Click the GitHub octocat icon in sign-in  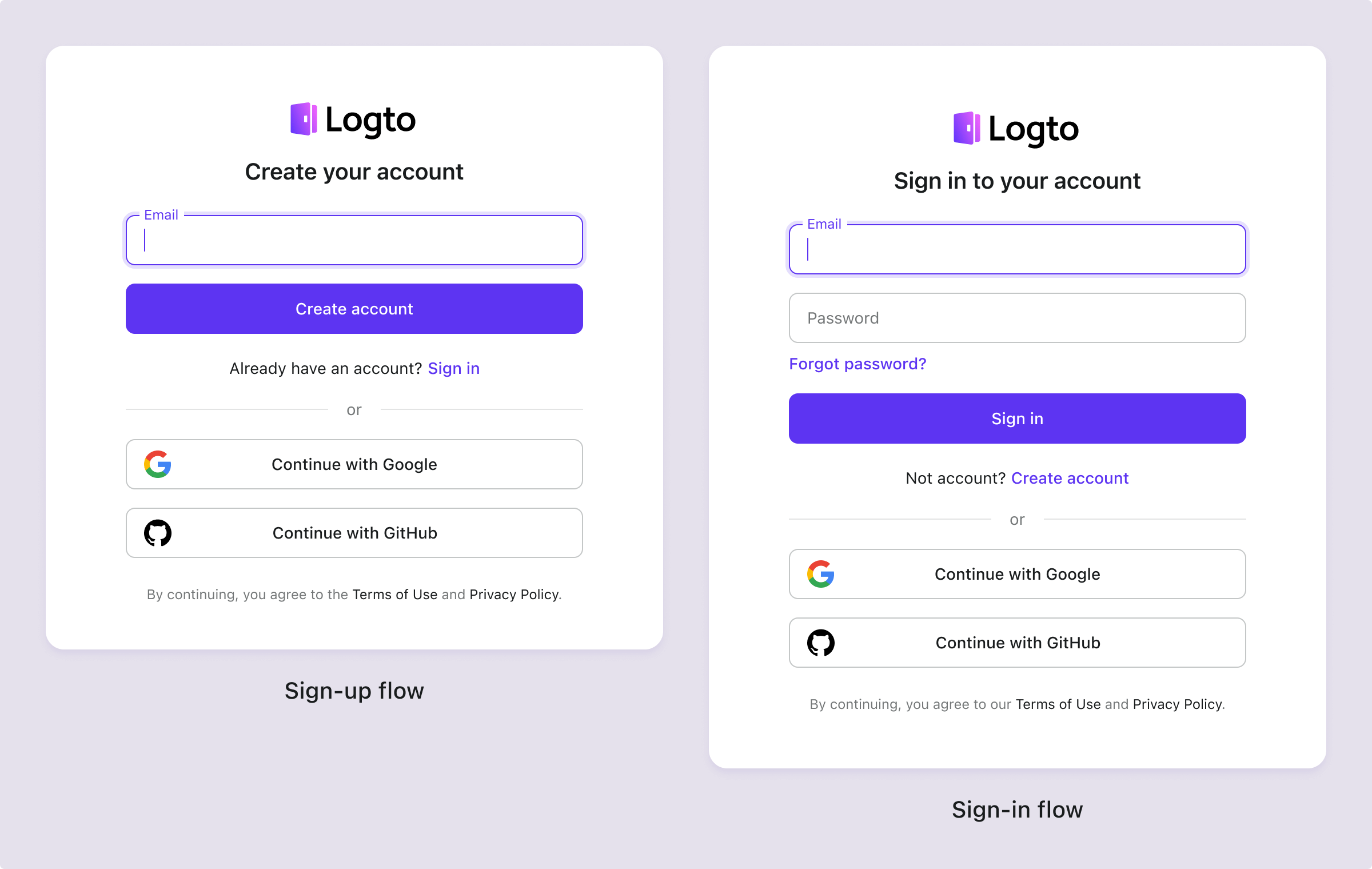(x=820, y=642)
